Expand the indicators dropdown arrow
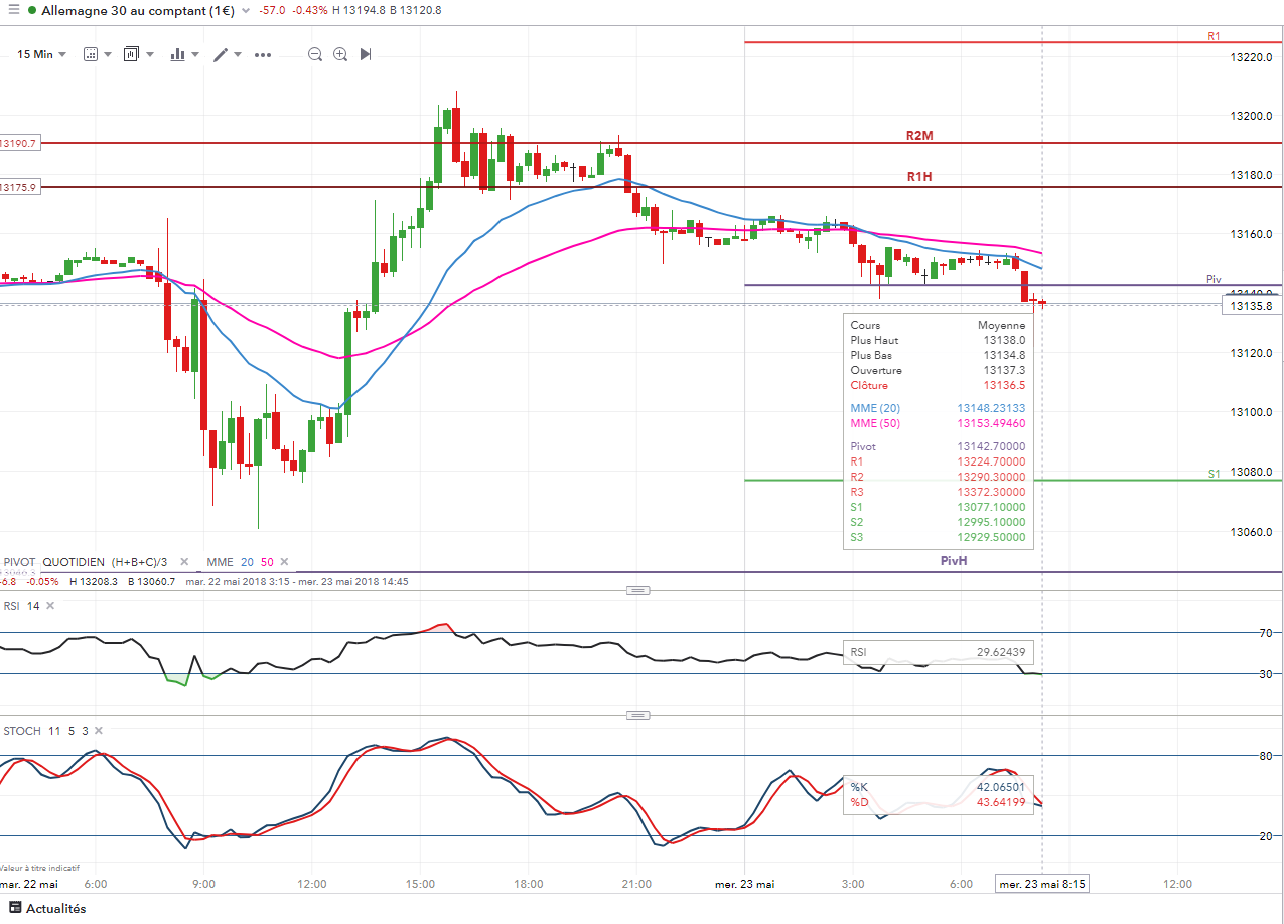 (x=195, y=54)
